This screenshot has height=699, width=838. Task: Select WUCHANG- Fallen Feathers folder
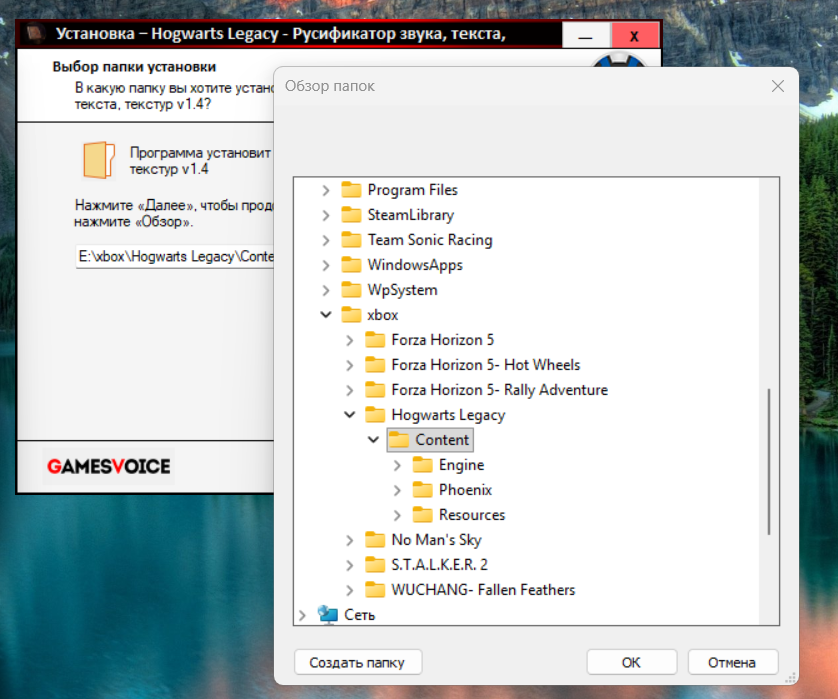(483, 590)
